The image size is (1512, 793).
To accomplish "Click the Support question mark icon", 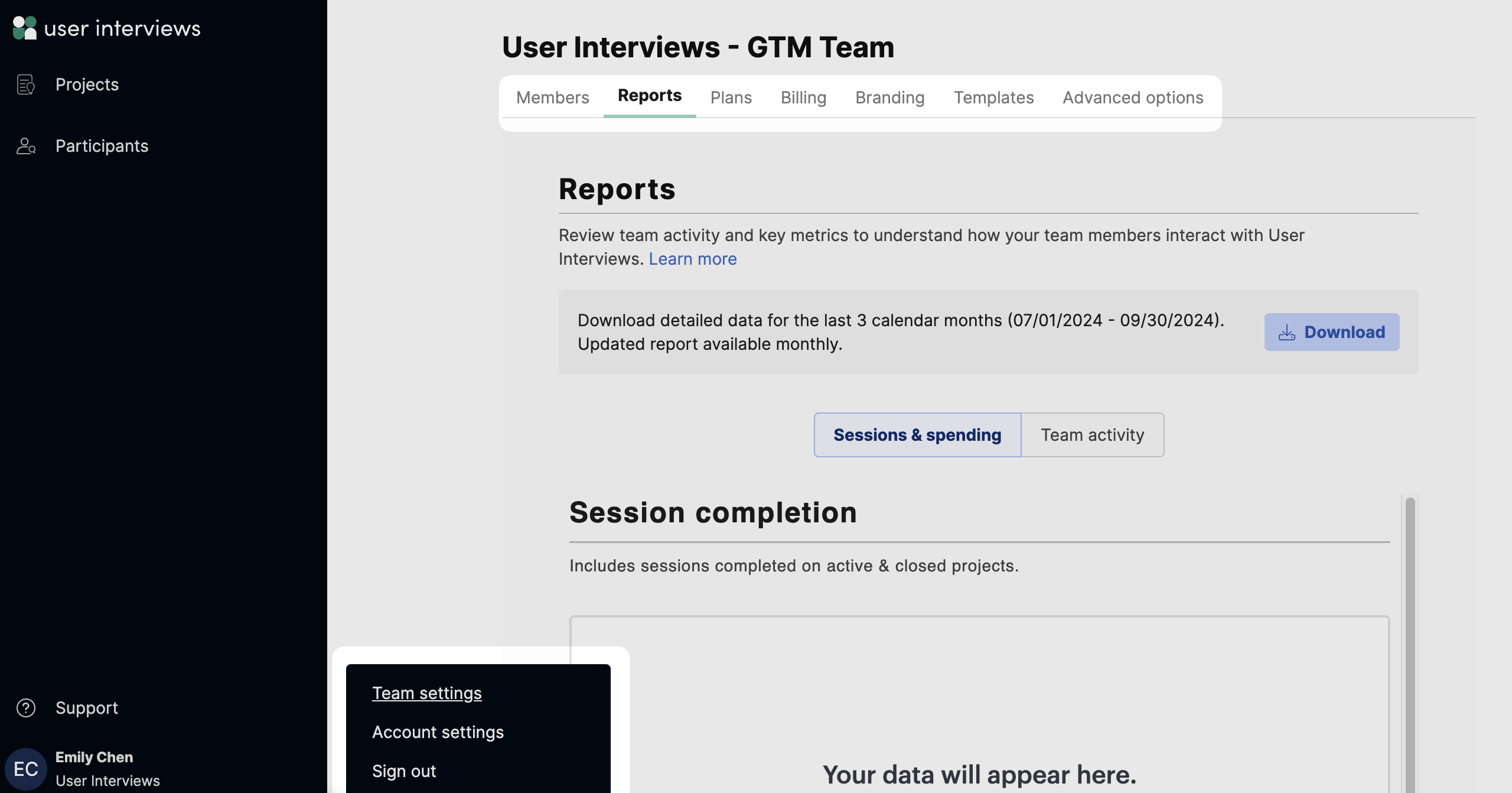I will (26, 708).
